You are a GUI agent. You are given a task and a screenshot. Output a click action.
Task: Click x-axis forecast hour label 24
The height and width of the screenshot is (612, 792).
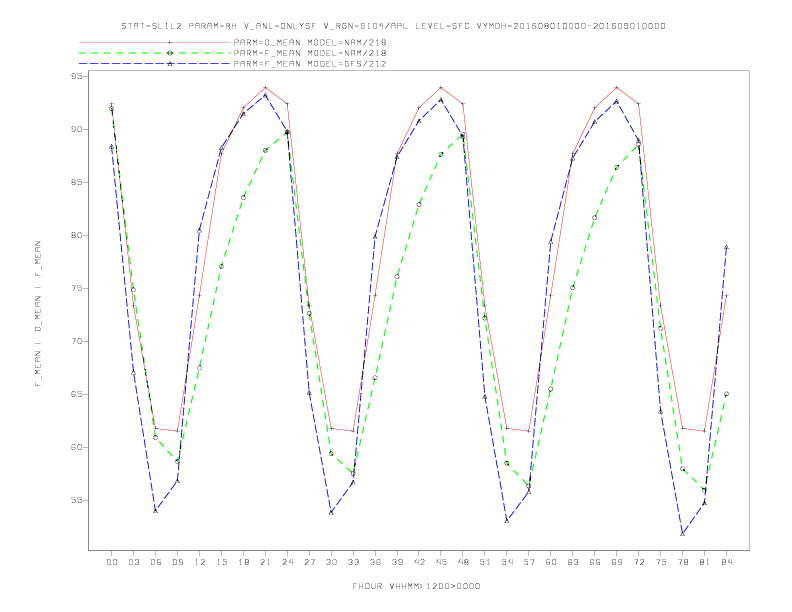click(287, 562)
